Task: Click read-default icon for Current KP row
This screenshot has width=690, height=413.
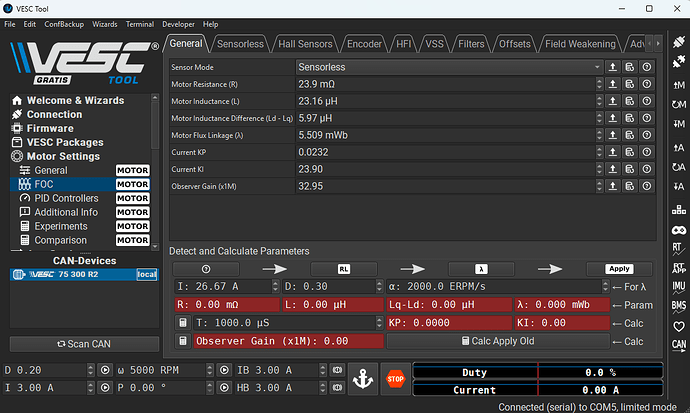Action: (x=630, y=152)
